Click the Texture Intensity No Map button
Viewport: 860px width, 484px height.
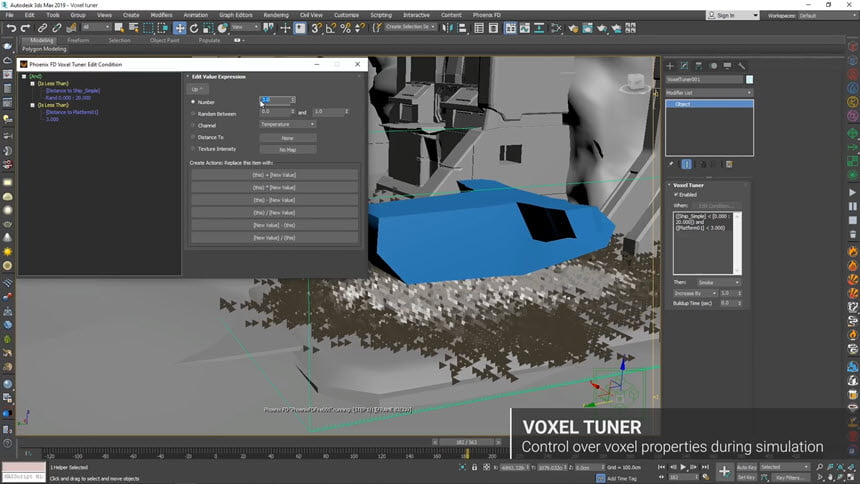(x=287, y=150)
